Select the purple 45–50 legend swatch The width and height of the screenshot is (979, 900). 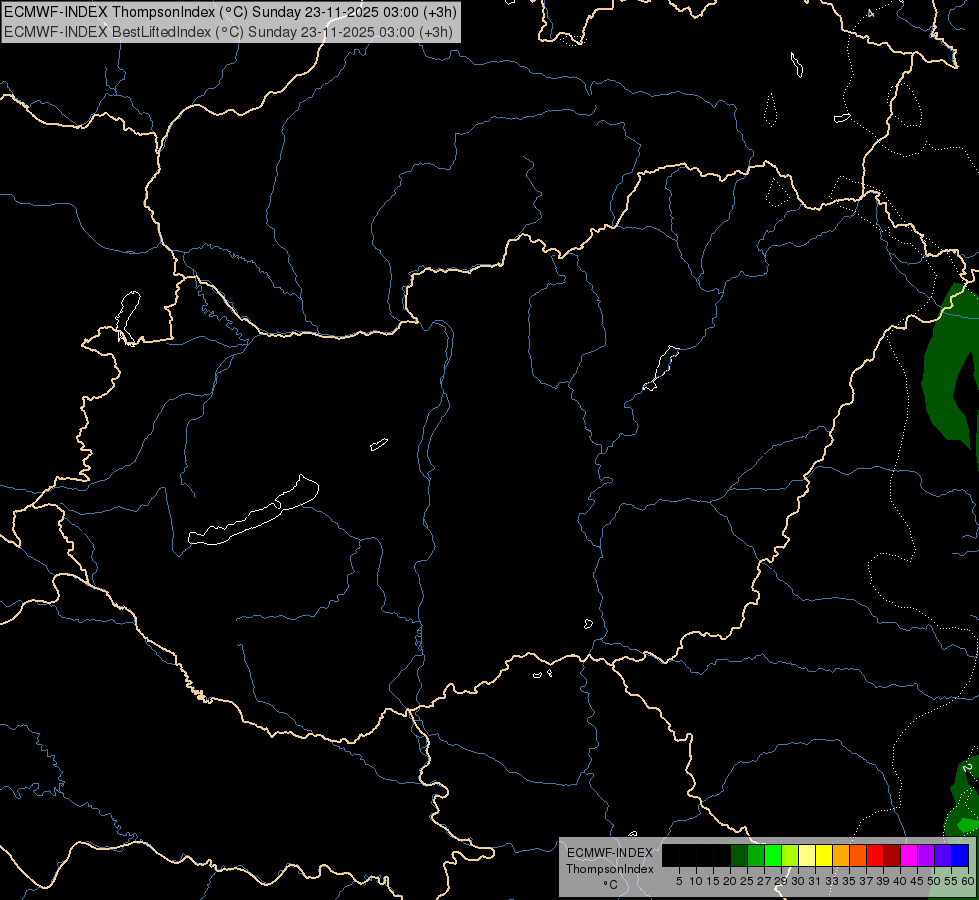coord(926,856)
